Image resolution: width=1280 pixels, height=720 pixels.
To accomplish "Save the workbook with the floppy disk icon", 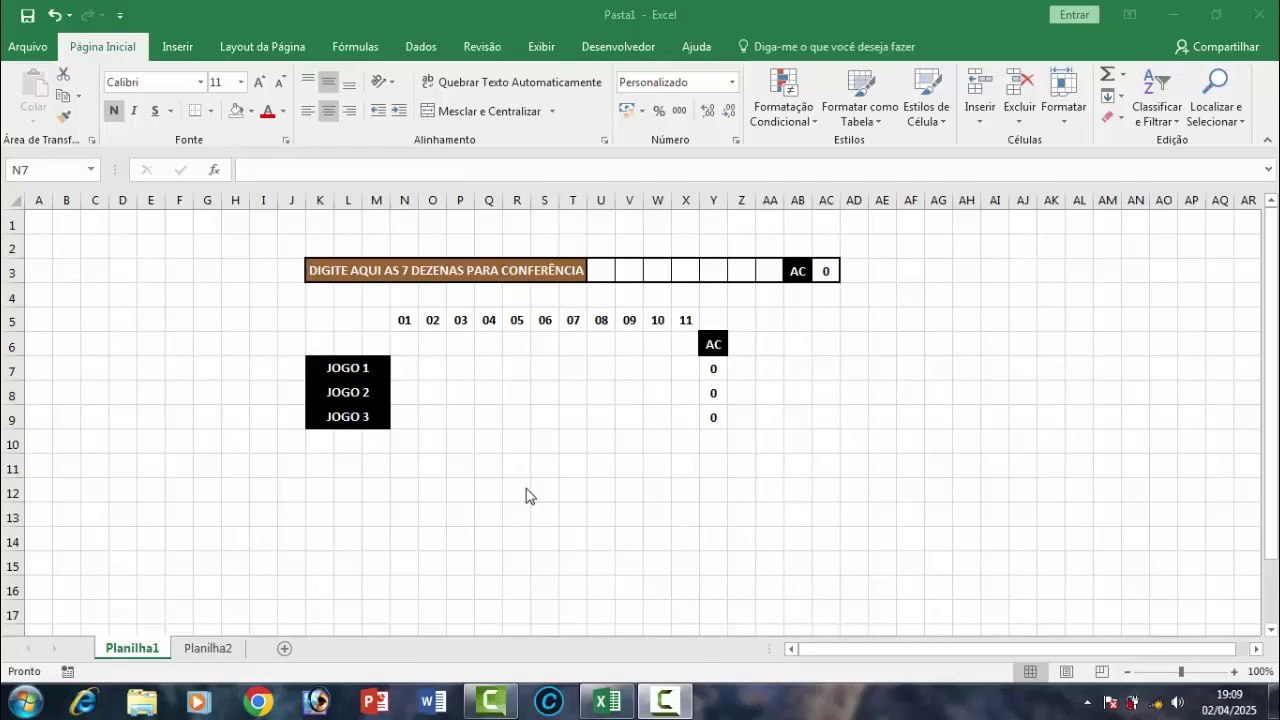I will (x=27, y=15).
